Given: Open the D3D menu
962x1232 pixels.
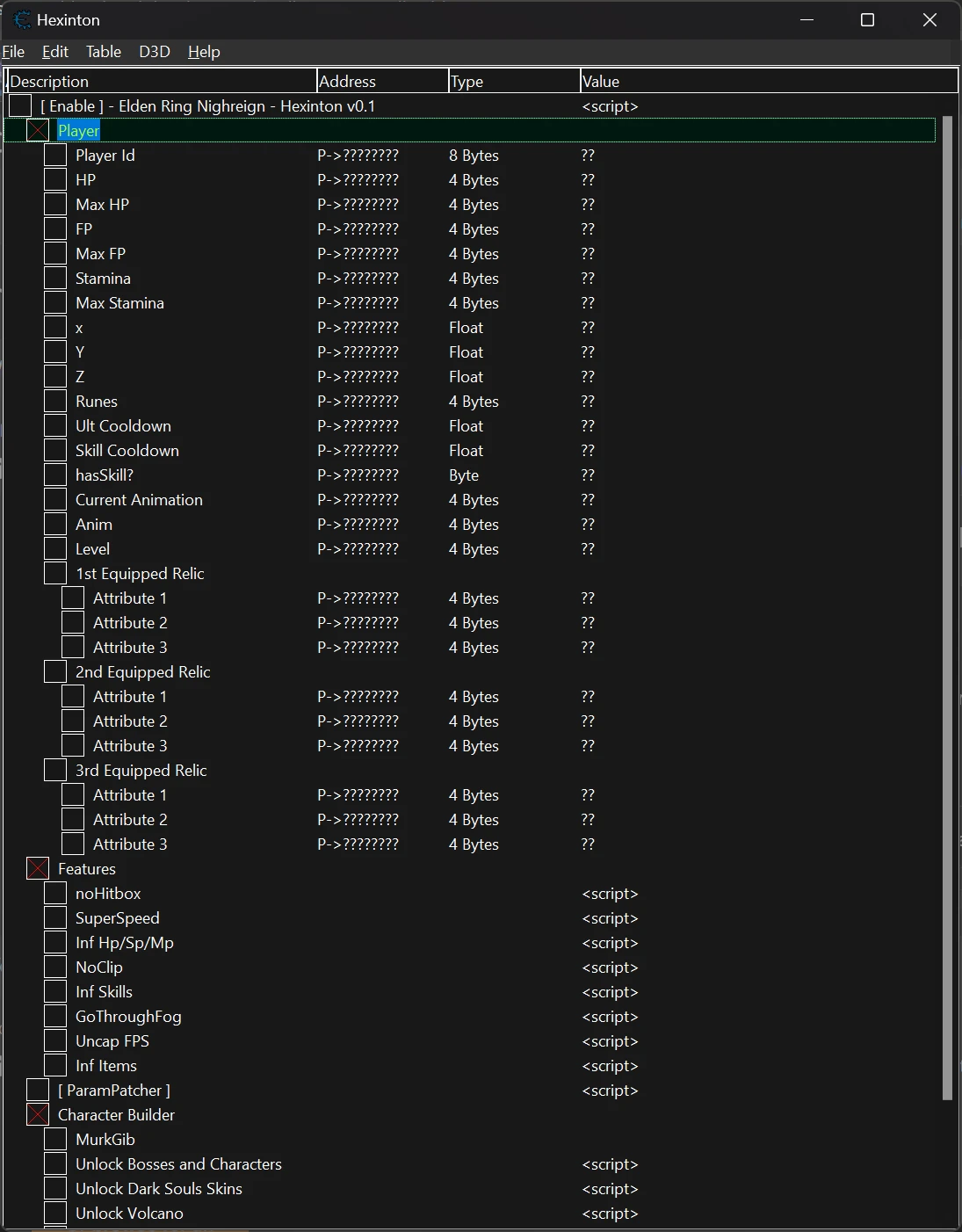Looking at the screenshot, I should tap(154, 52).
